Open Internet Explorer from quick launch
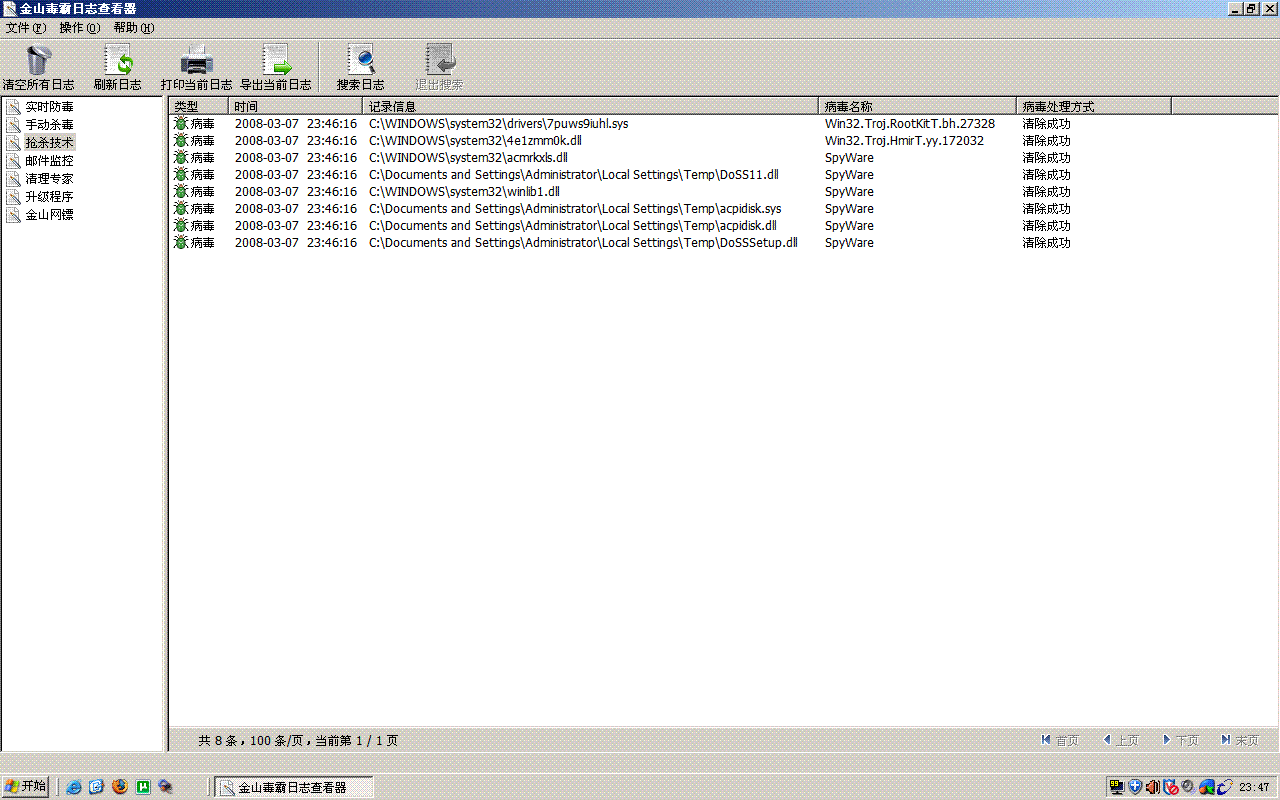Viewport: 1280px width, 800px height. pos(73,787)
